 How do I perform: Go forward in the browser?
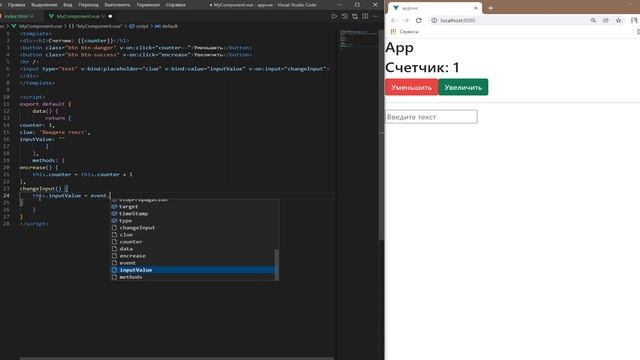click(x=406, y=20)
